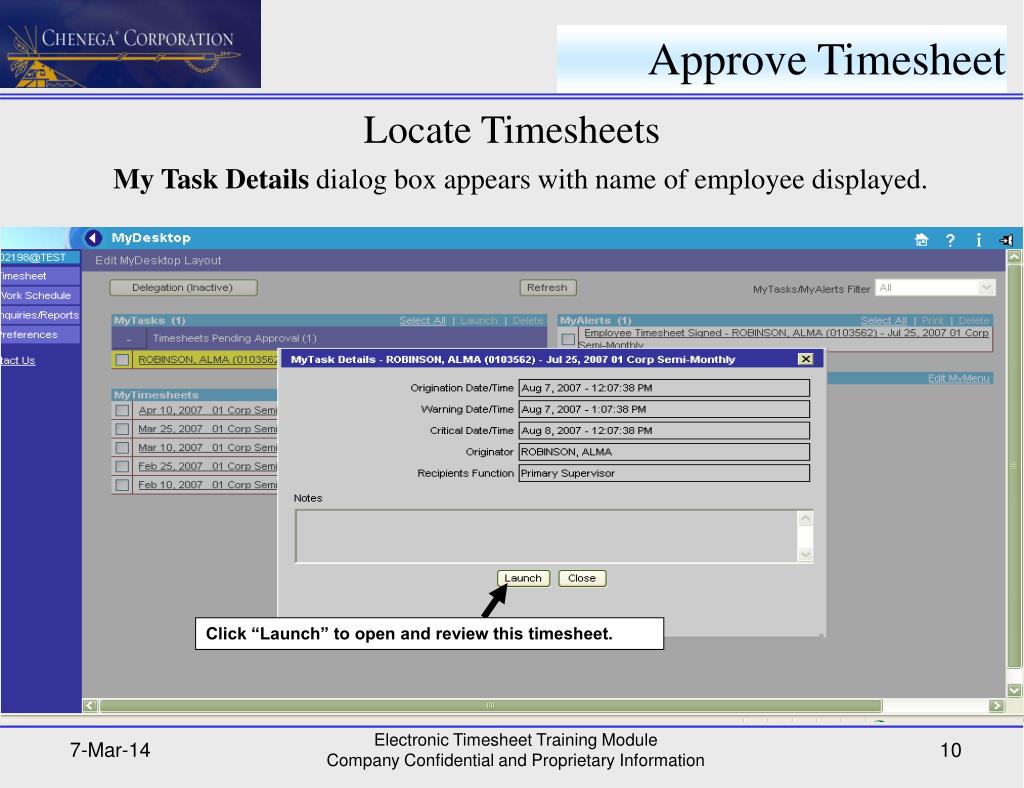The image size is (1024, 788).
Task: Click the down arrow of the Notes box scrollbar
Action: tap(805, 554)
